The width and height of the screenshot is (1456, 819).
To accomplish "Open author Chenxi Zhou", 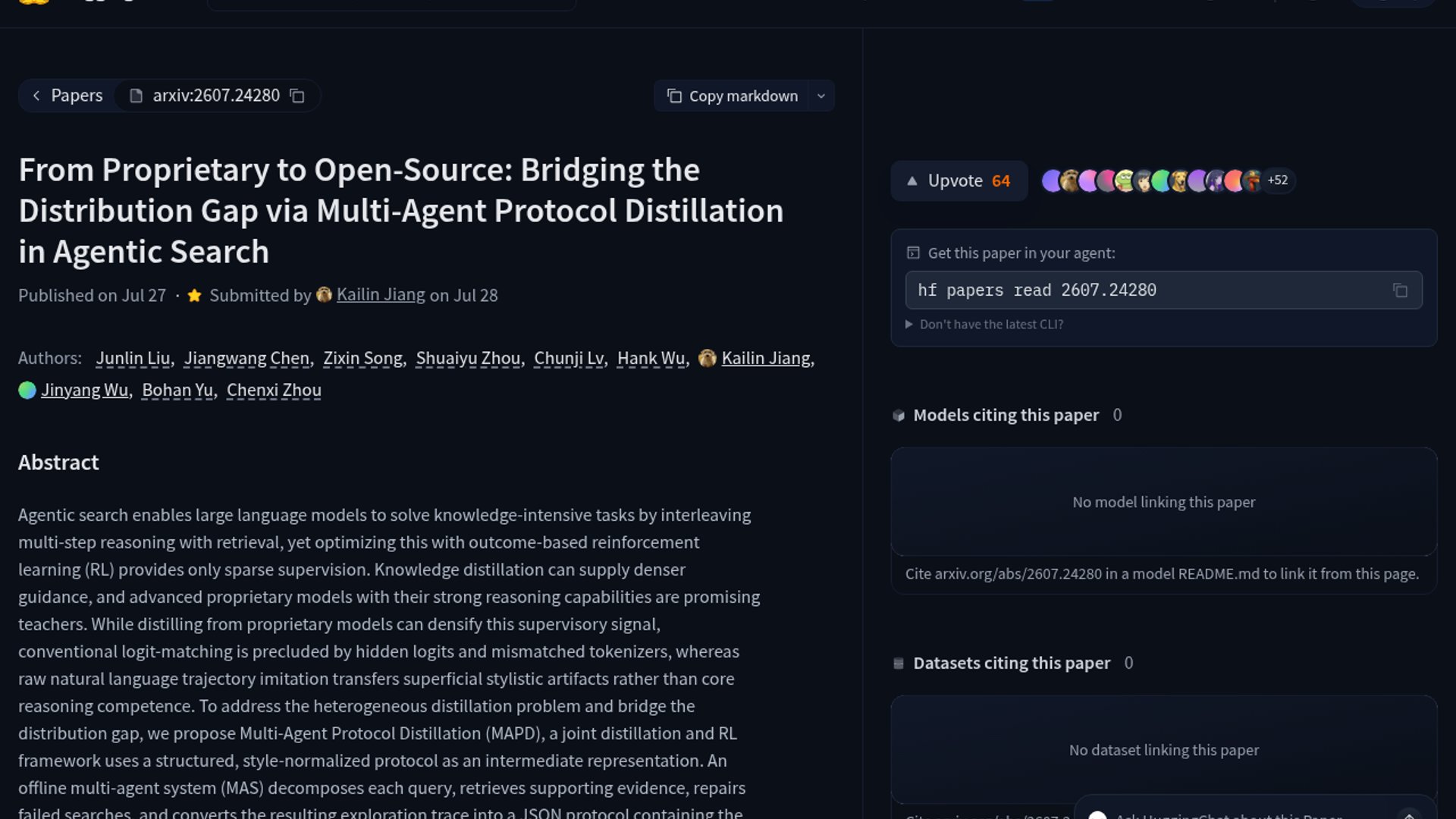I will coord(274,390).
